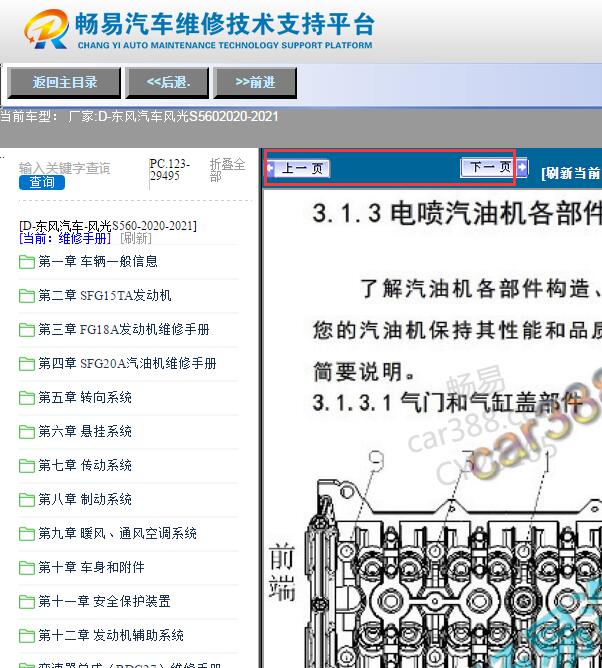Viewport: 602px width, 668px height.
Task: Open folder icon of 第九章 暖风、通风空调系统
Action: coord(26,534)
